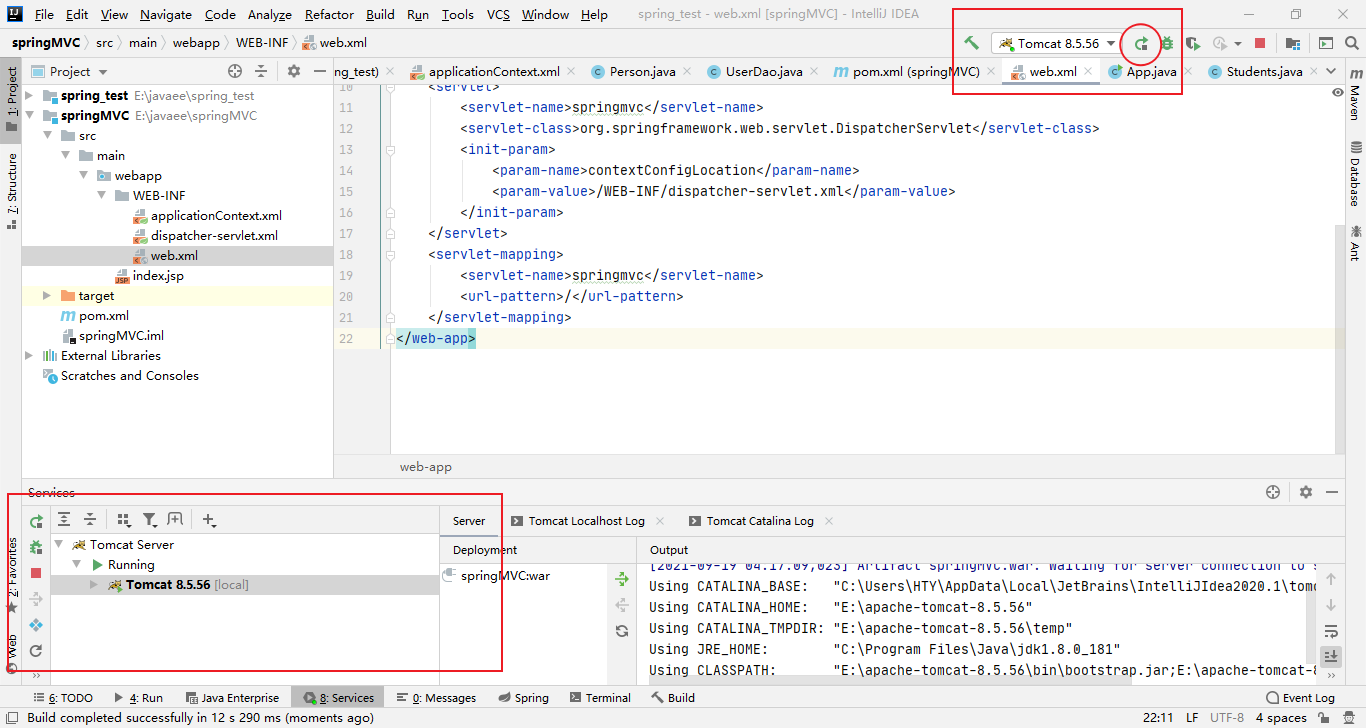Image resolution: width=1366 pixels, height=728 pixels.
Task: Close the web.xml editor tab
Action: [1089, 72]
